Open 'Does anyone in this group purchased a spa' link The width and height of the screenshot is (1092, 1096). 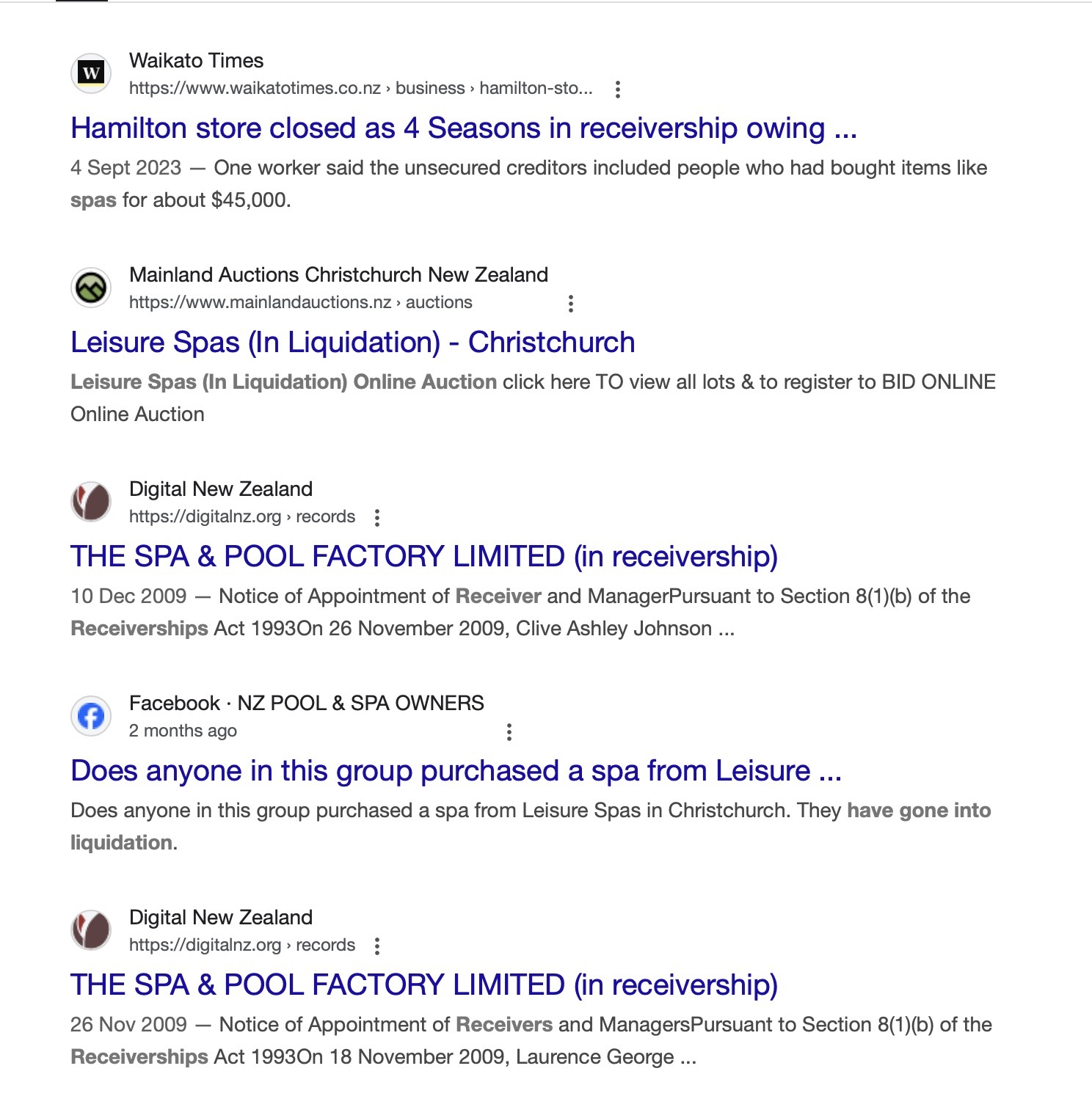456,771
